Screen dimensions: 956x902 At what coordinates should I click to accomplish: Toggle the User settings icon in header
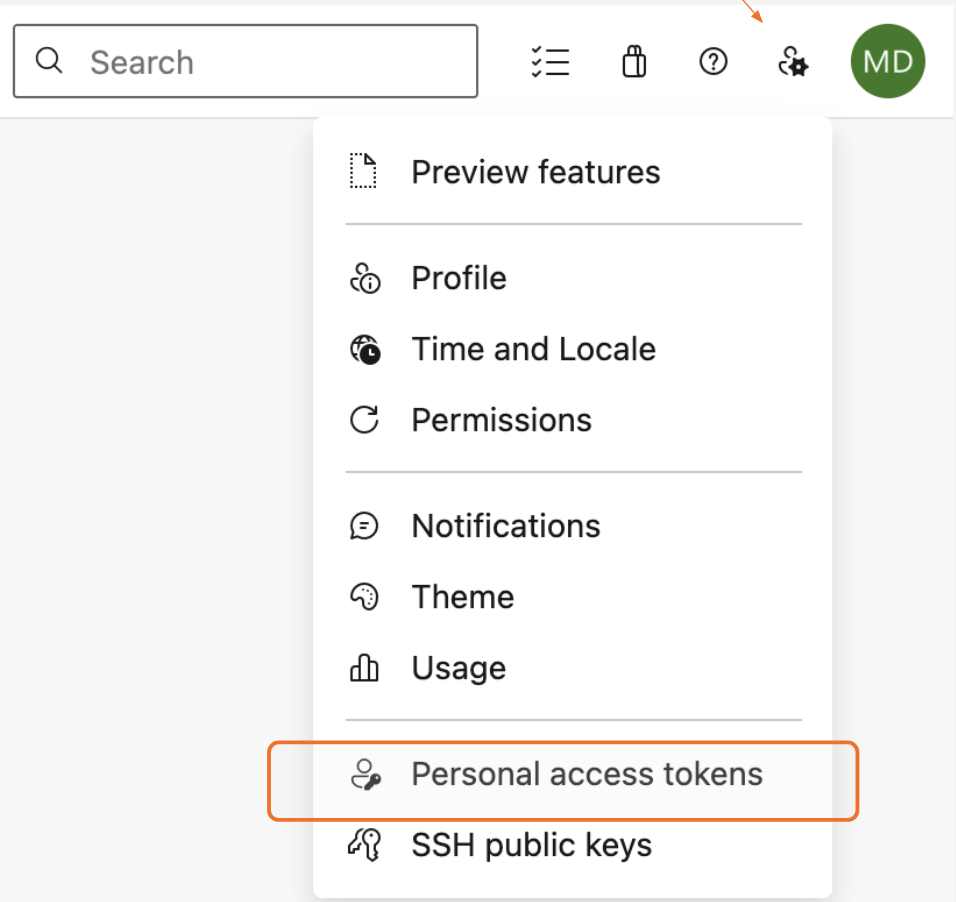click(793, 62)
